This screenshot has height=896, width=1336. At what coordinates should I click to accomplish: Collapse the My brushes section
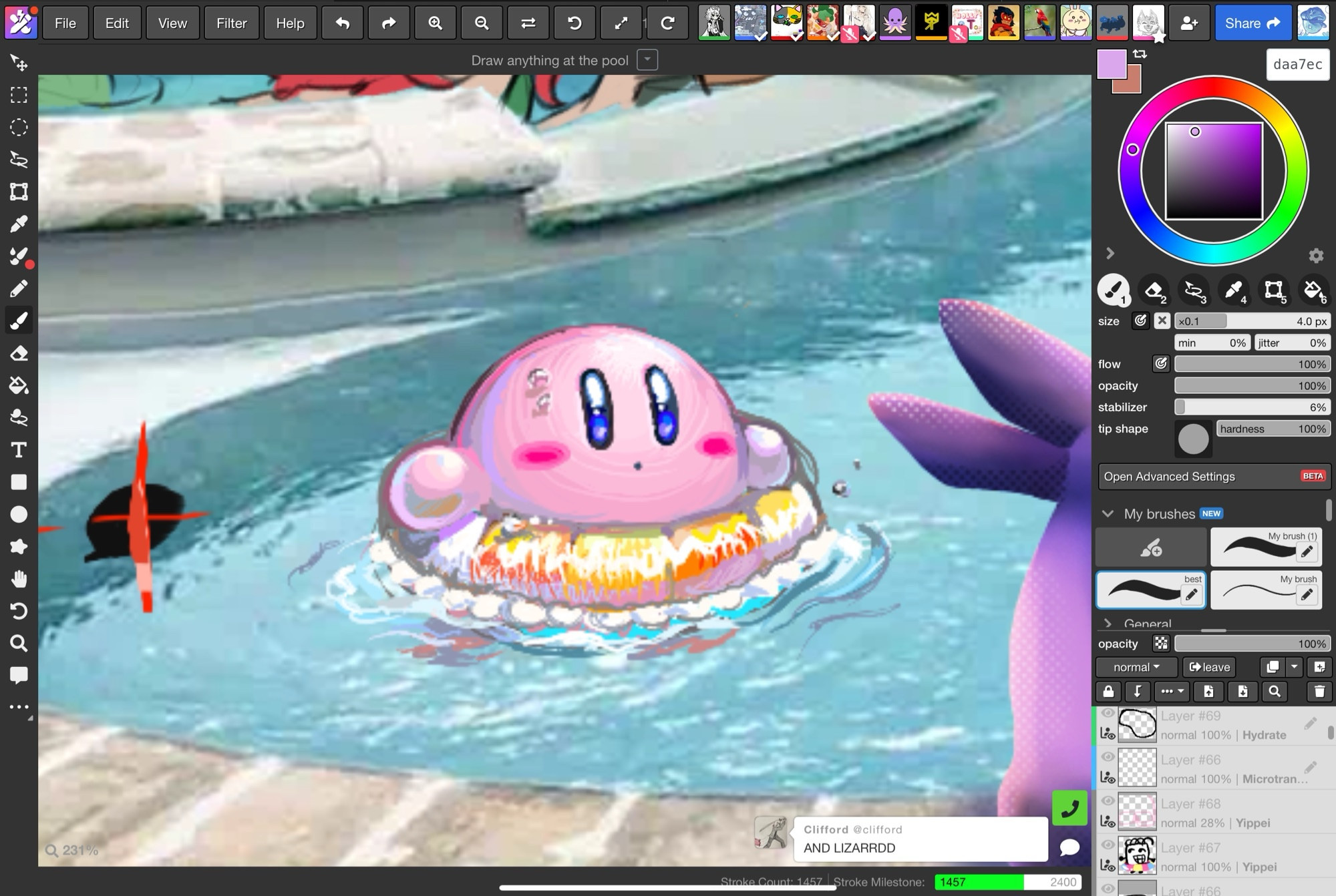tap(1108, 513)
